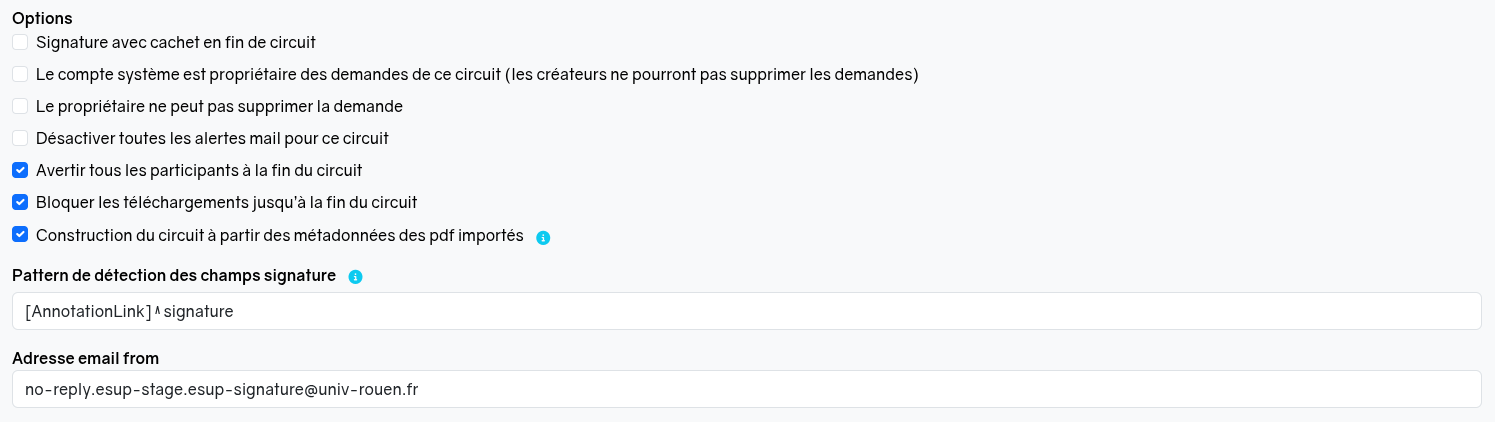Image resolution: width=1495 pixels, height=422 pixels.
Task: Click 'Pattern de détection des champs signature' label
Action: tap(174, 275)
